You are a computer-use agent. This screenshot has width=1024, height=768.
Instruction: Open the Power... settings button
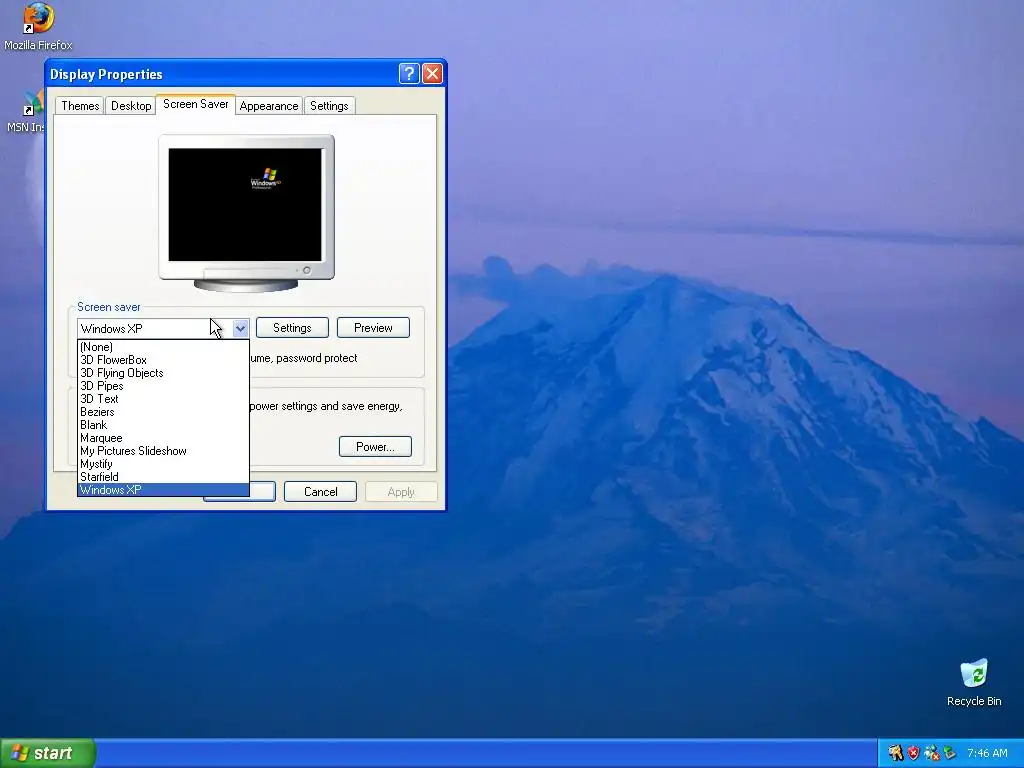(375, 447)
